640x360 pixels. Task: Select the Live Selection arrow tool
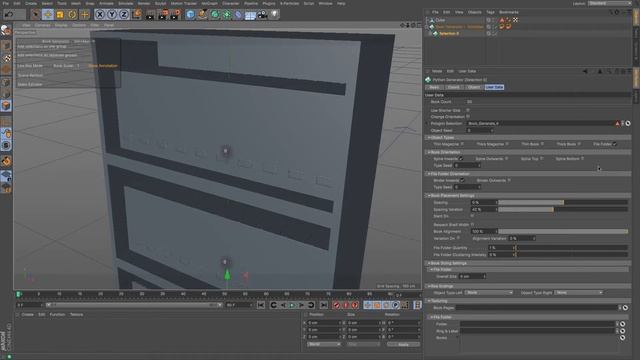click(36, 15)
